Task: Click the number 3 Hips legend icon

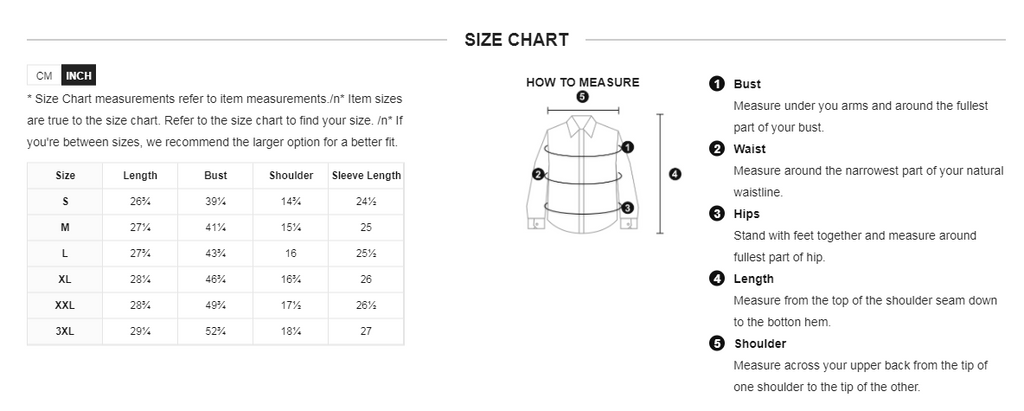Action: point(716,213)
